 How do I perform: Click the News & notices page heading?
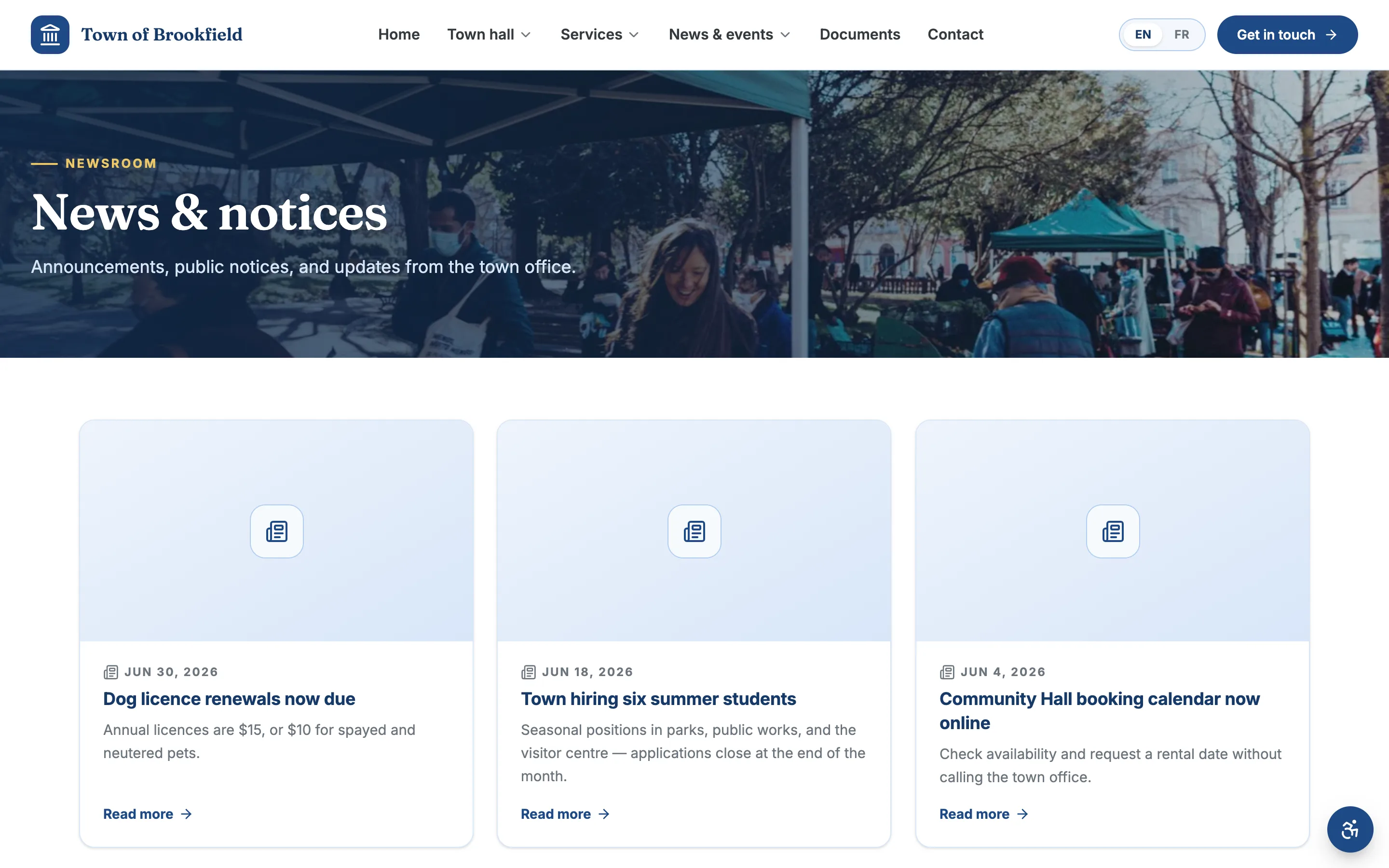click(209, 213)
